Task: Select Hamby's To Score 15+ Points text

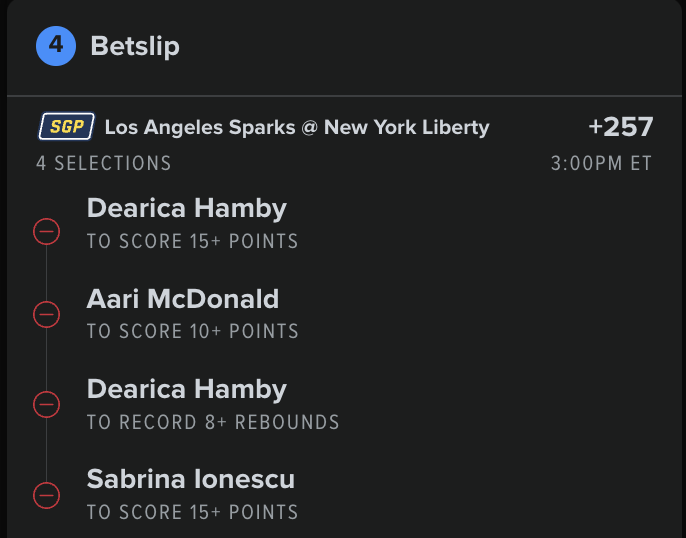Action: [x=192, y=241]
